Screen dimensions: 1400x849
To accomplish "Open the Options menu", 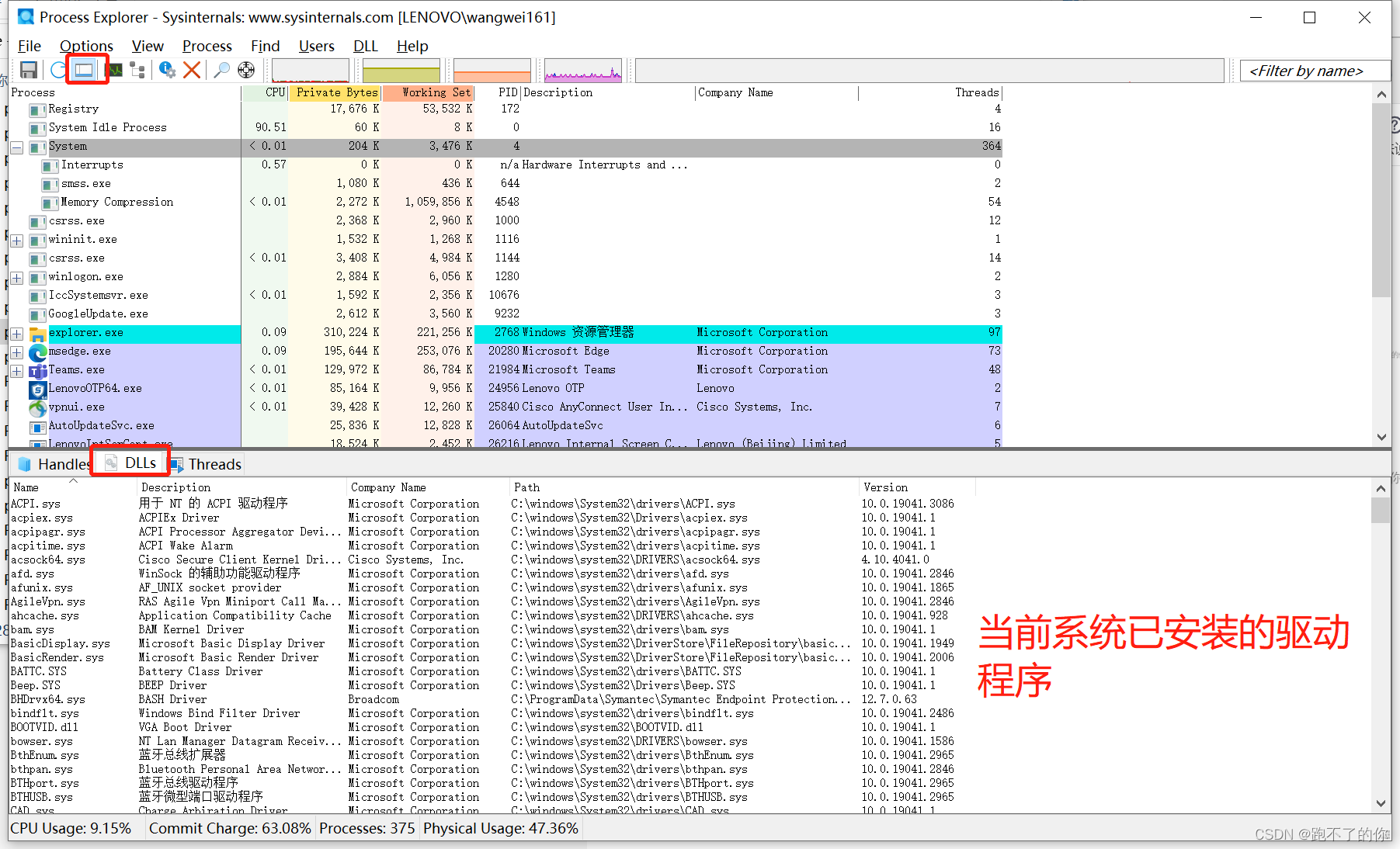I will tap(86, 46).
